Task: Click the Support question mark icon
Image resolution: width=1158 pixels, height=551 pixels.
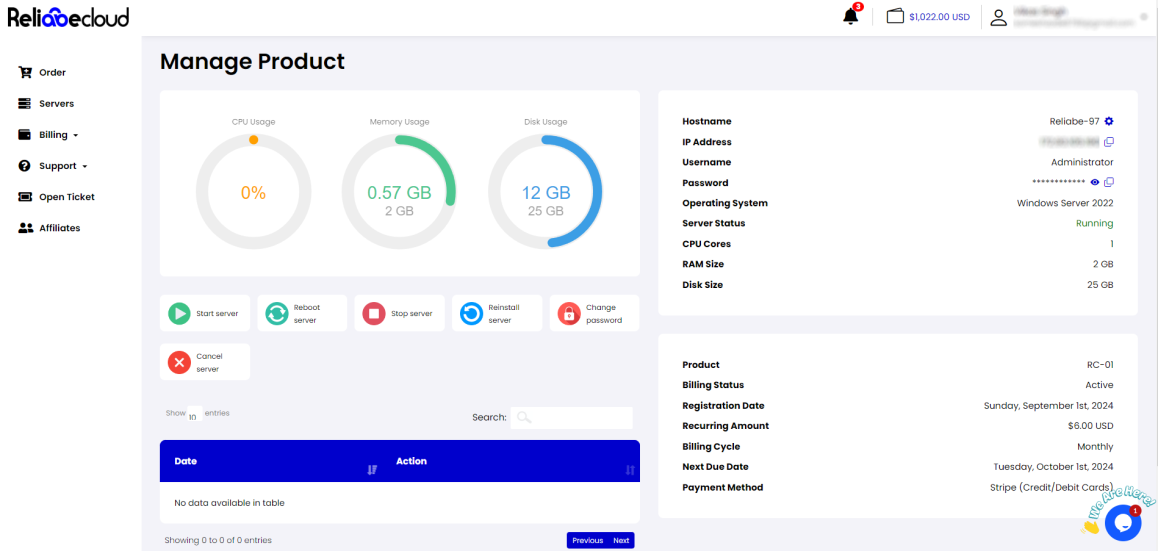Action: click(x=26, y=165)
